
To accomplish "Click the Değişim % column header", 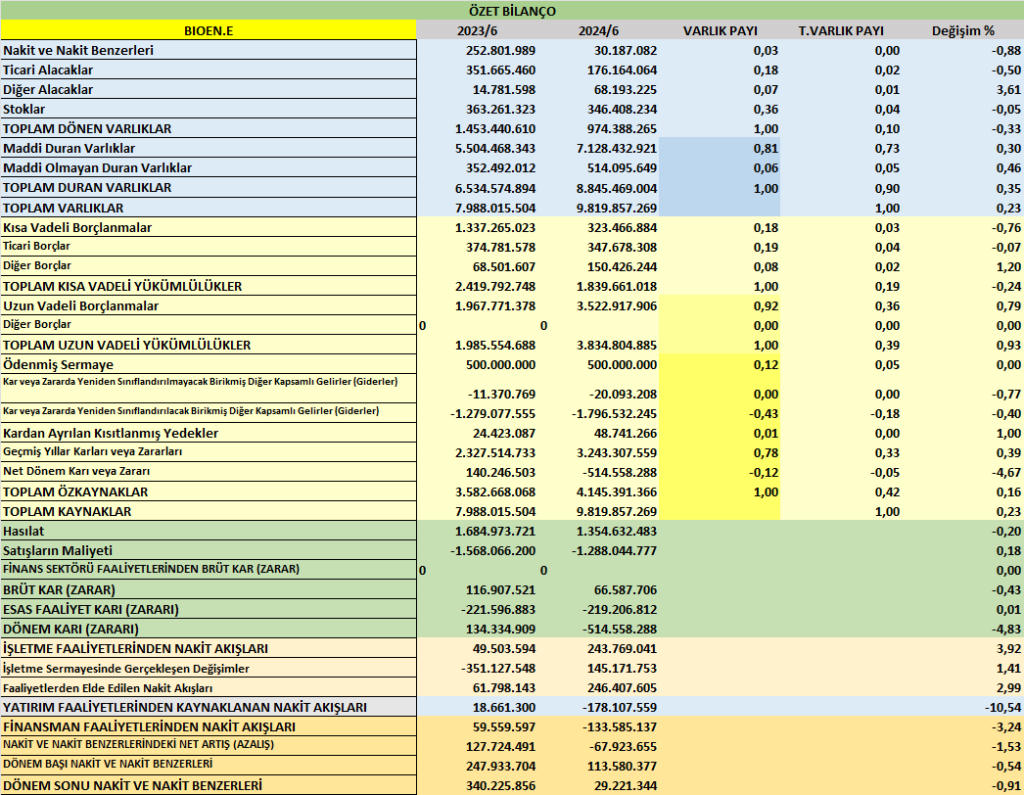I will coord(963,30).
